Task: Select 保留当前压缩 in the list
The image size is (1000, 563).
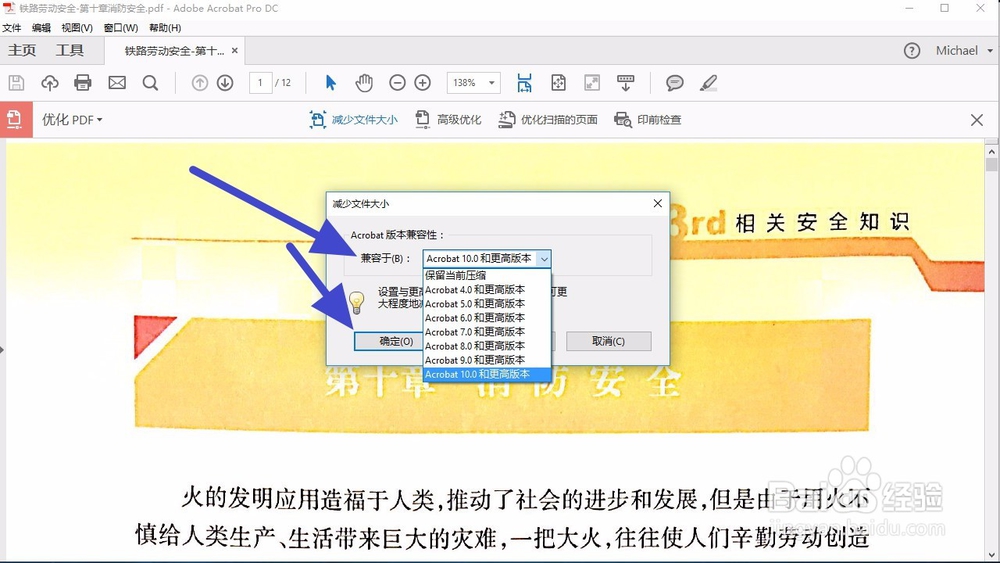Action: click(487, 275)
